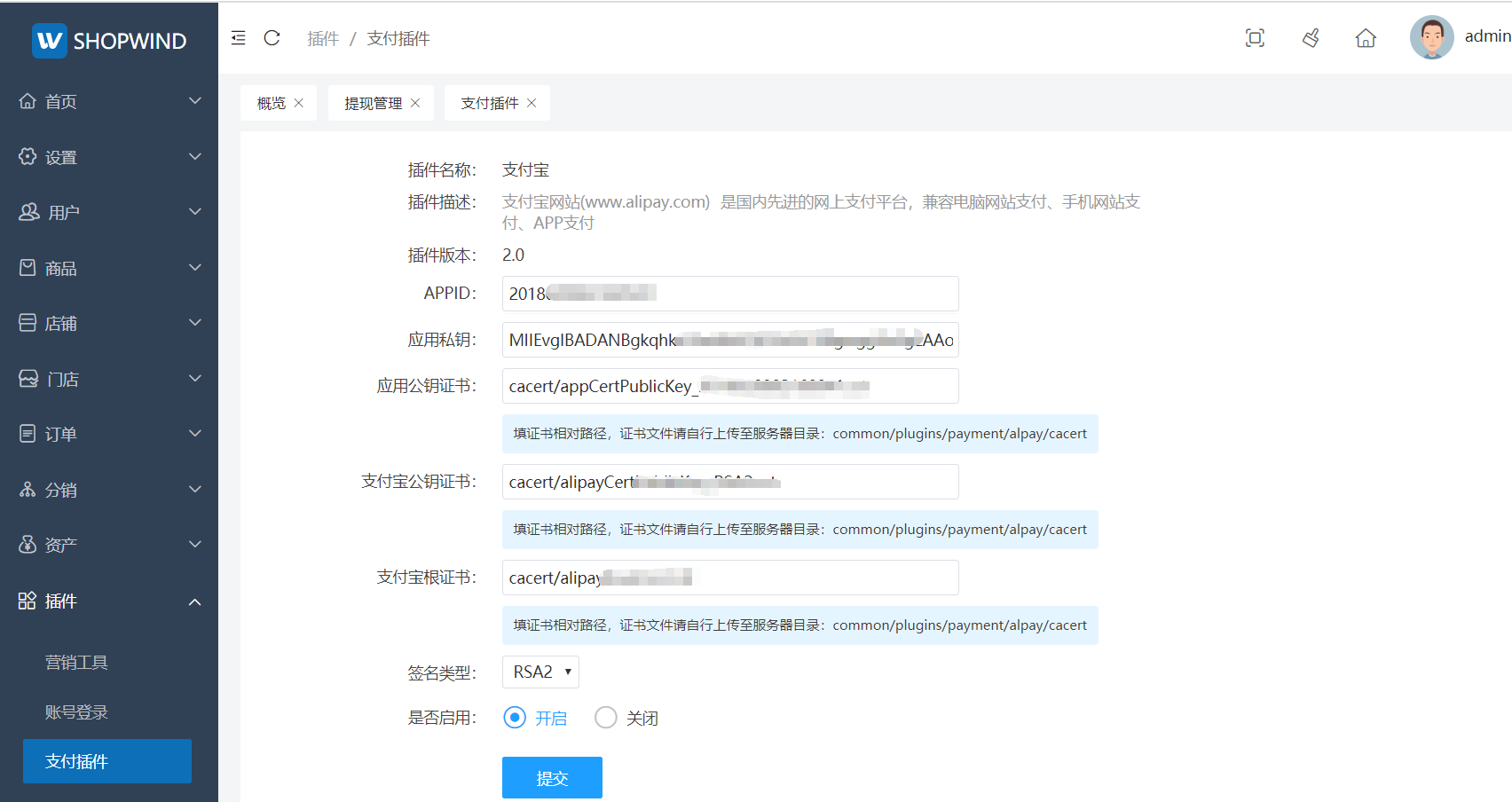1512x802 pixels.
Task: Focus the 支付宝公钥证书 input field
Action: click(730, 482)
